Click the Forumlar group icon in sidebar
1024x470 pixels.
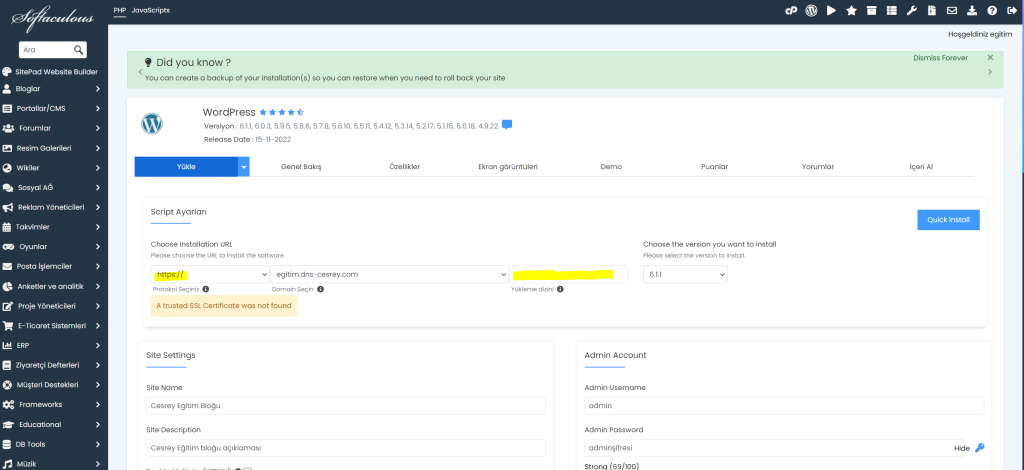[8, 128]
